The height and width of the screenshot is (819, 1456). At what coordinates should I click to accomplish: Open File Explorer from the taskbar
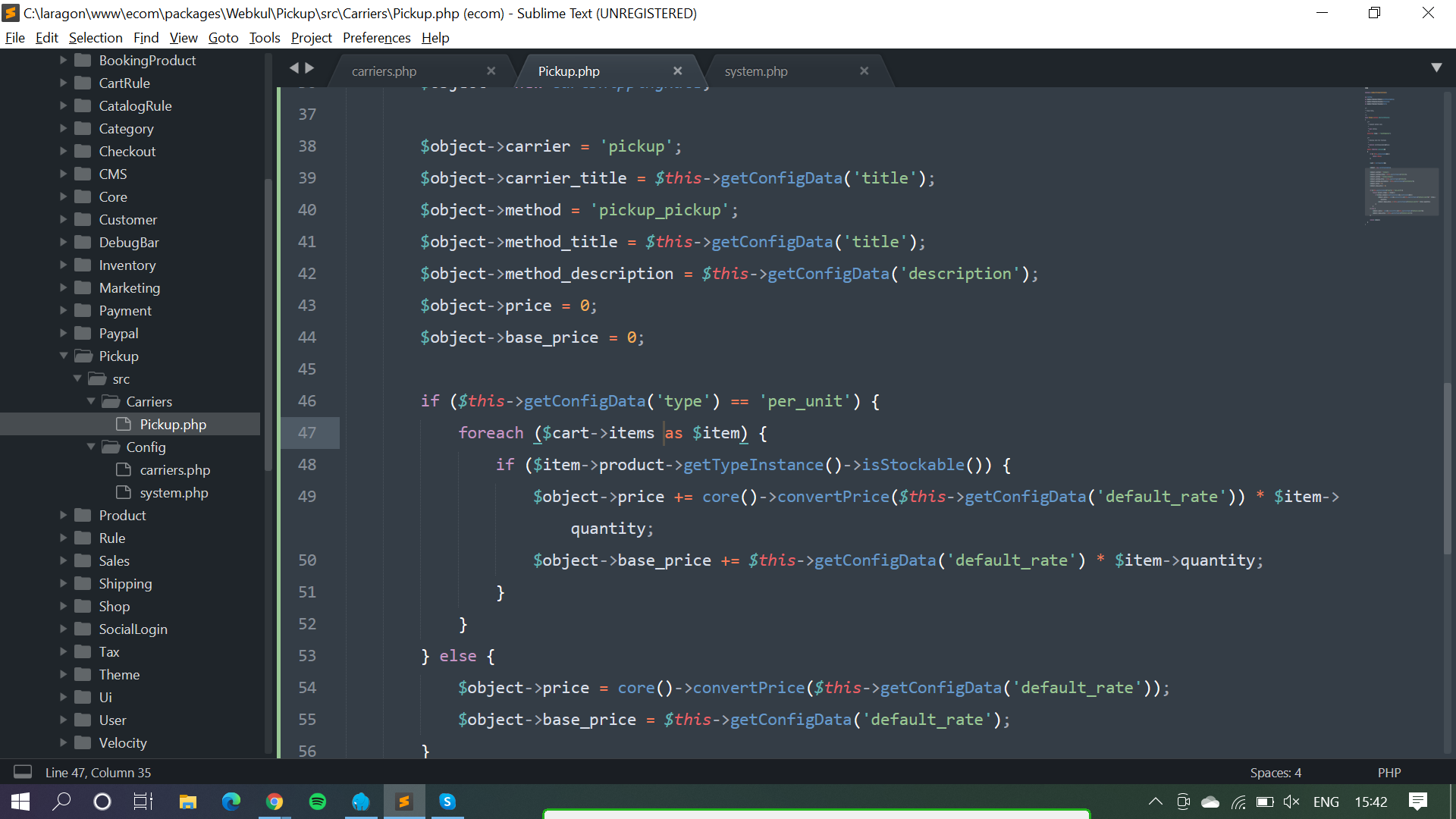(x=187, y=802)
